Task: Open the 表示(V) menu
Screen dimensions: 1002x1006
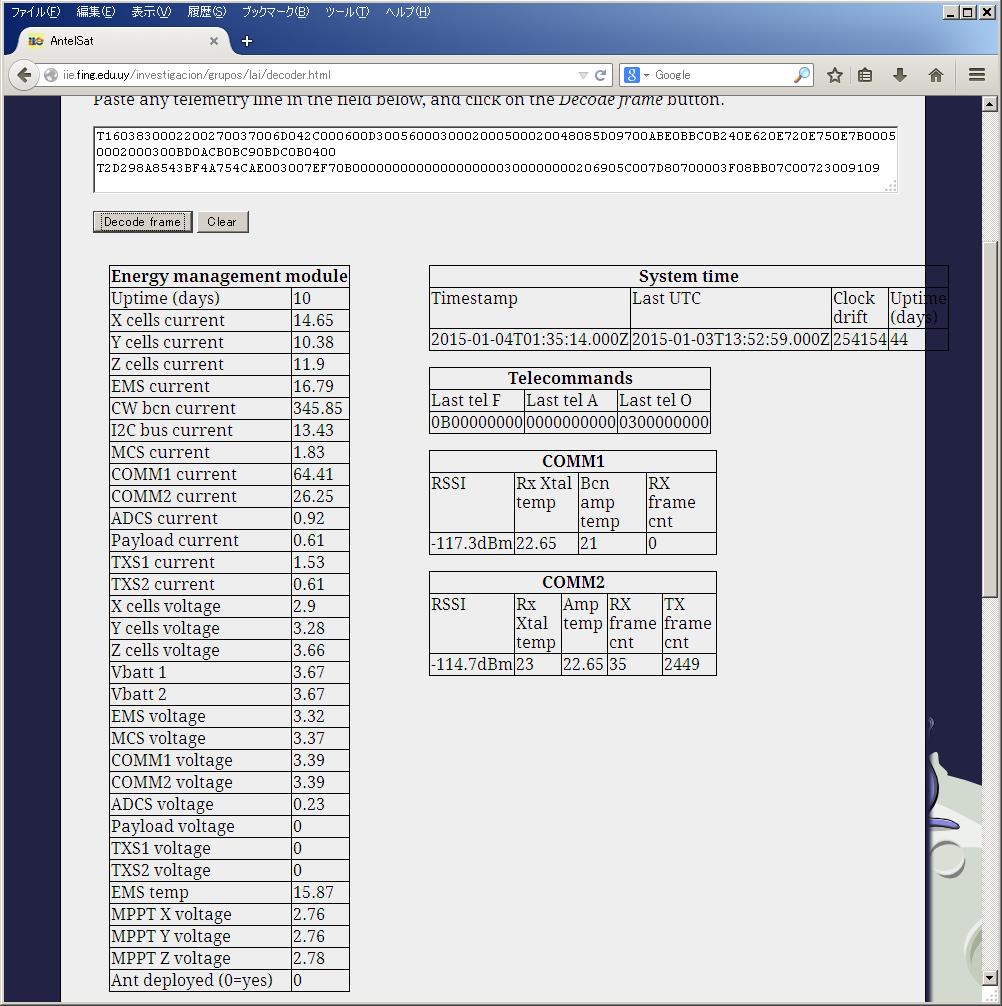Action: coord(151,12)
